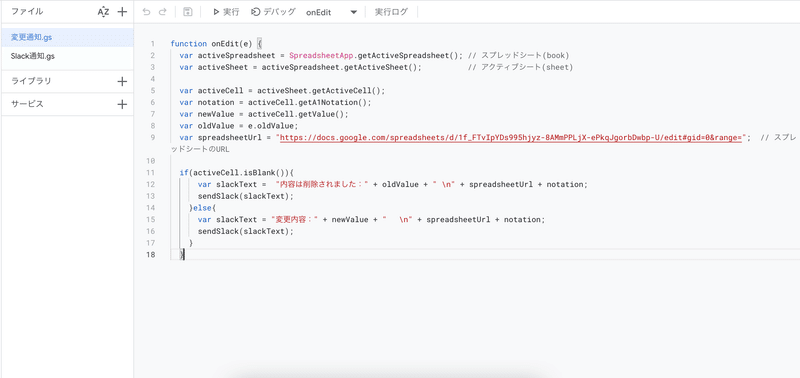
Task: Open the 実行ログ execution log
Action: 391,12
